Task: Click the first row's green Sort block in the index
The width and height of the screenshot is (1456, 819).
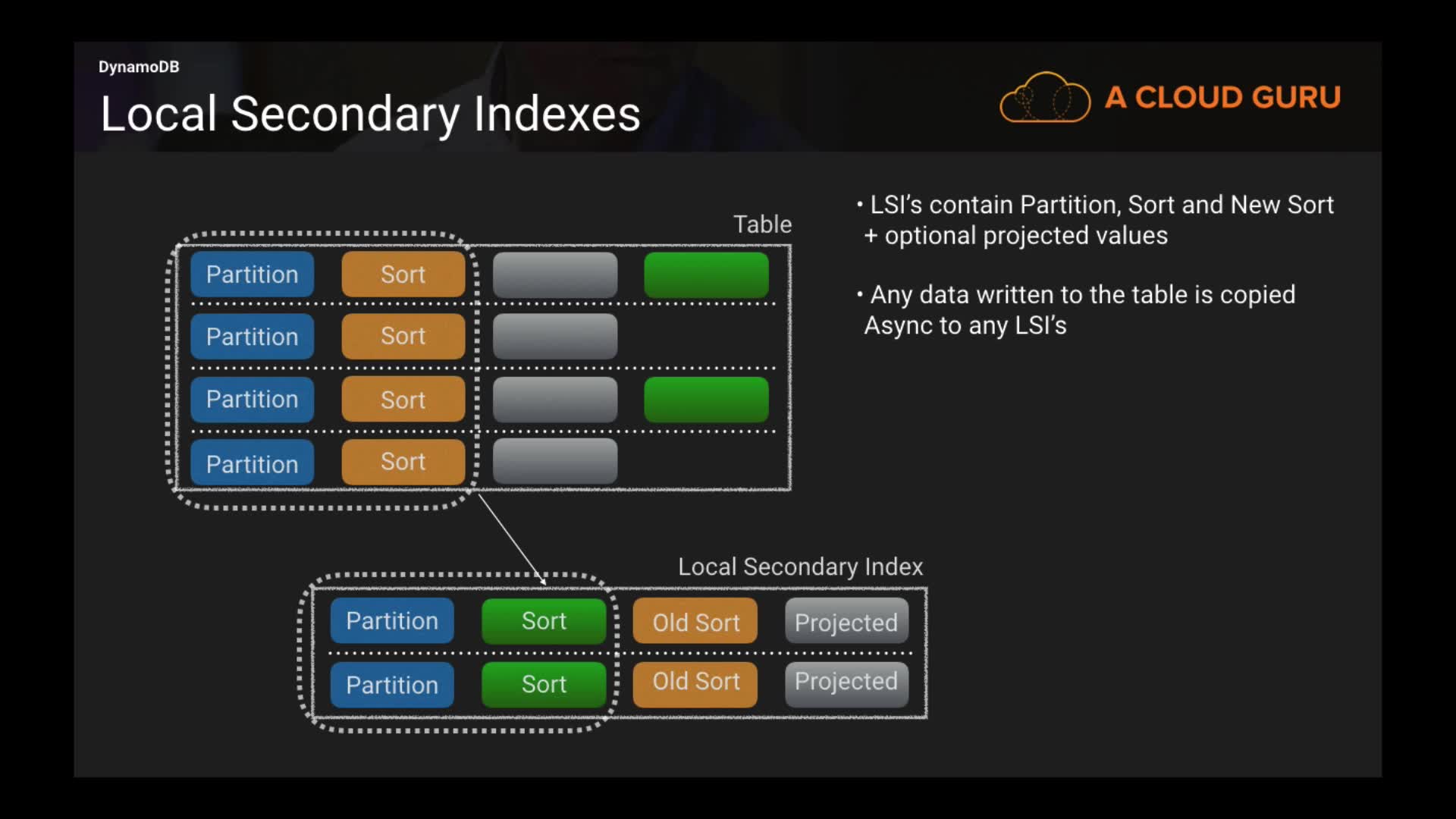Action: click(544, 621)
